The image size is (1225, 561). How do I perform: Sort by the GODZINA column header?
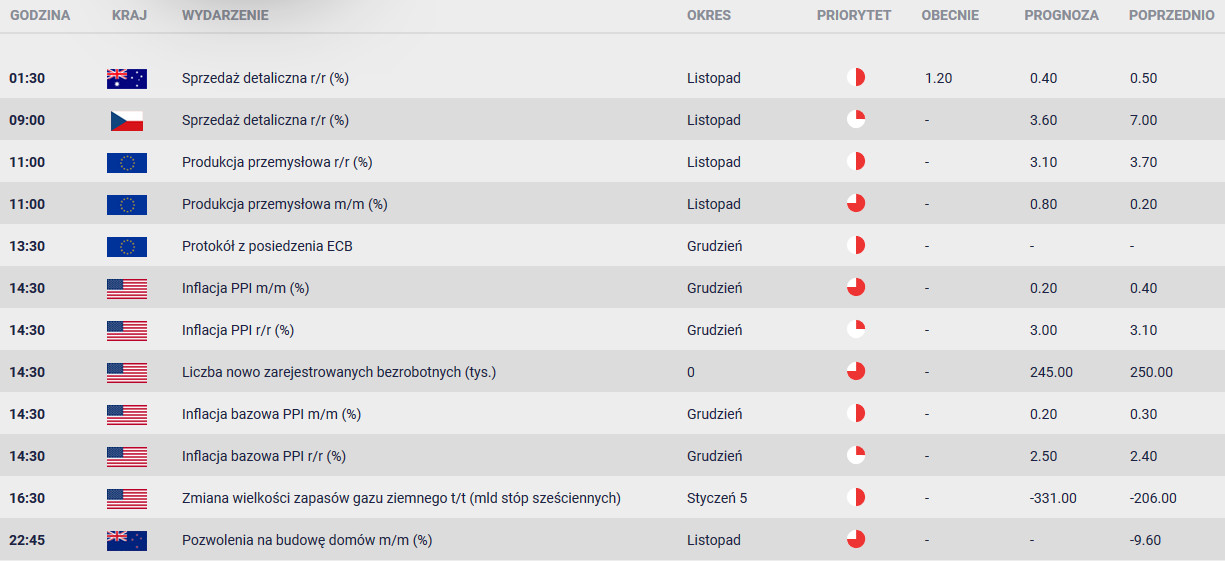[40, 16]
